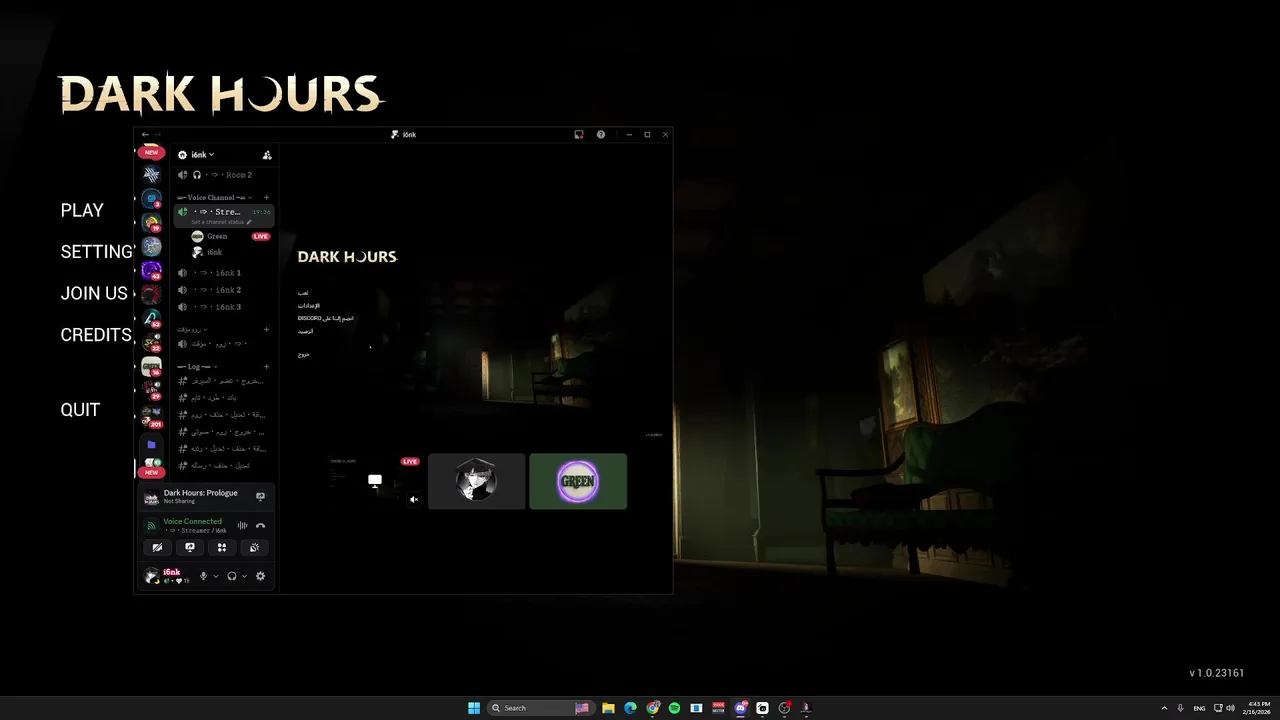This screenshot has width=1280, height=720.
Task: Open SETTINGS in the Dark Hours menu
Action: [97, 252]
